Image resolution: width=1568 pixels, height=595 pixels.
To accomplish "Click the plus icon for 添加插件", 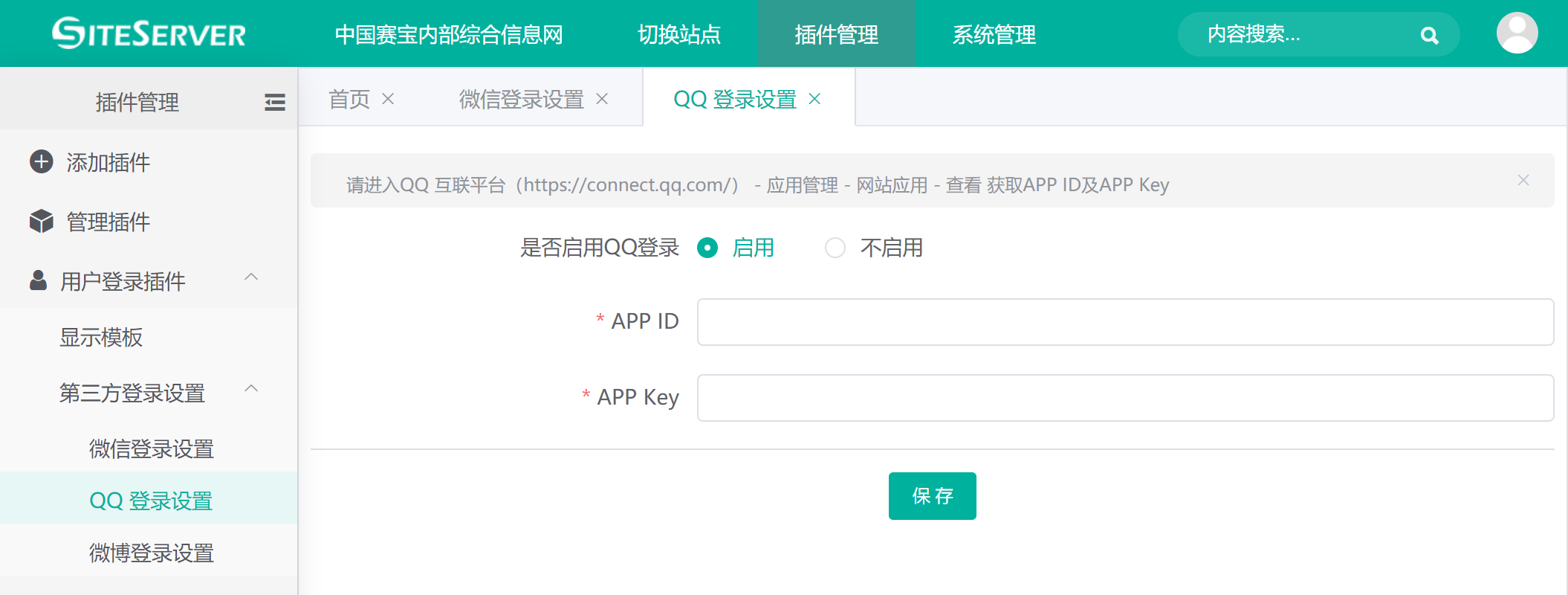I will [42, 161].
